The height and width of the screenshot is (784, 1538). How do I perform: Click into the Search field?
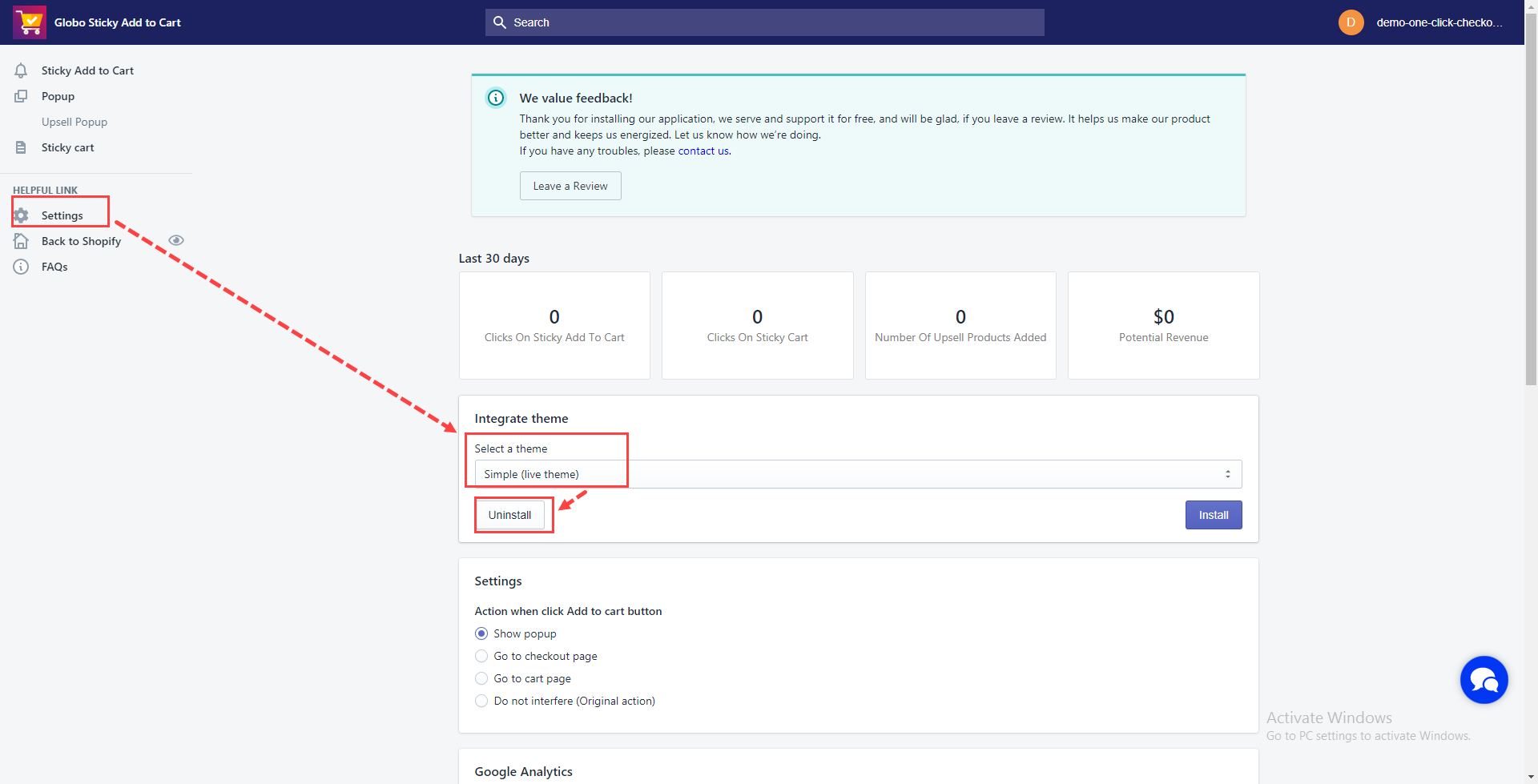tap(764, 22)
